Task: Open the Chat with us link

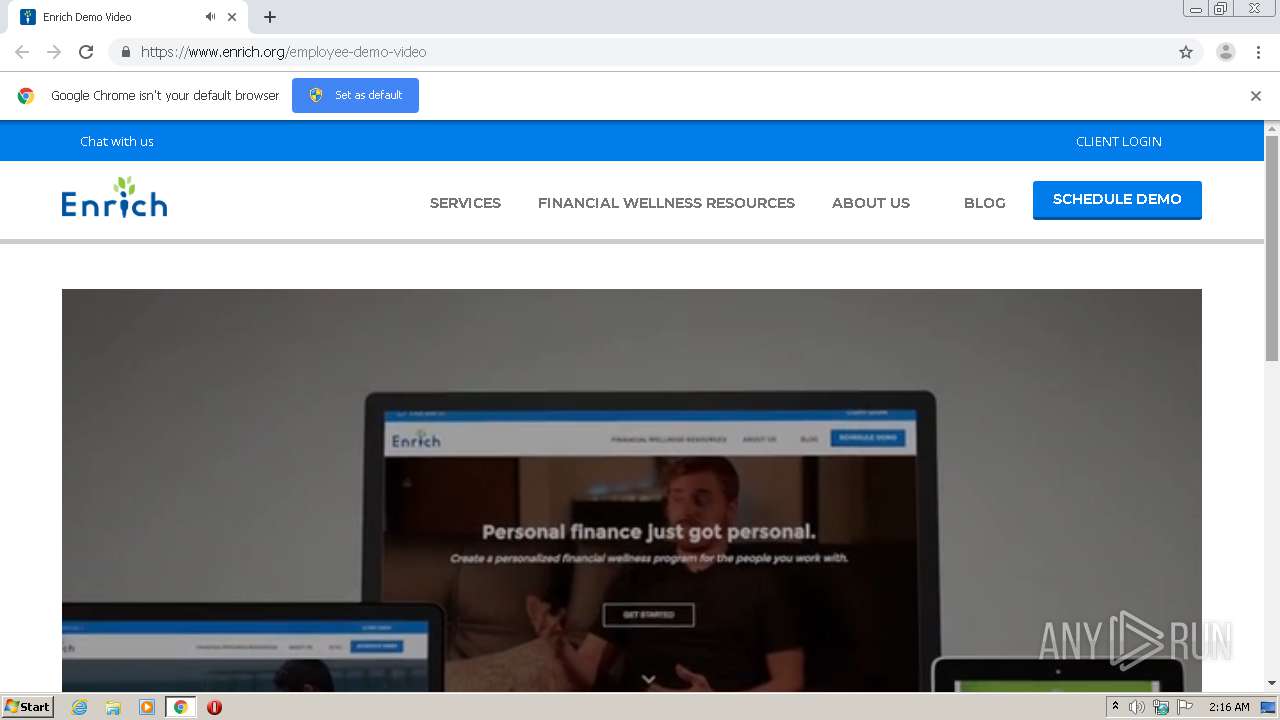Action: 117,141
